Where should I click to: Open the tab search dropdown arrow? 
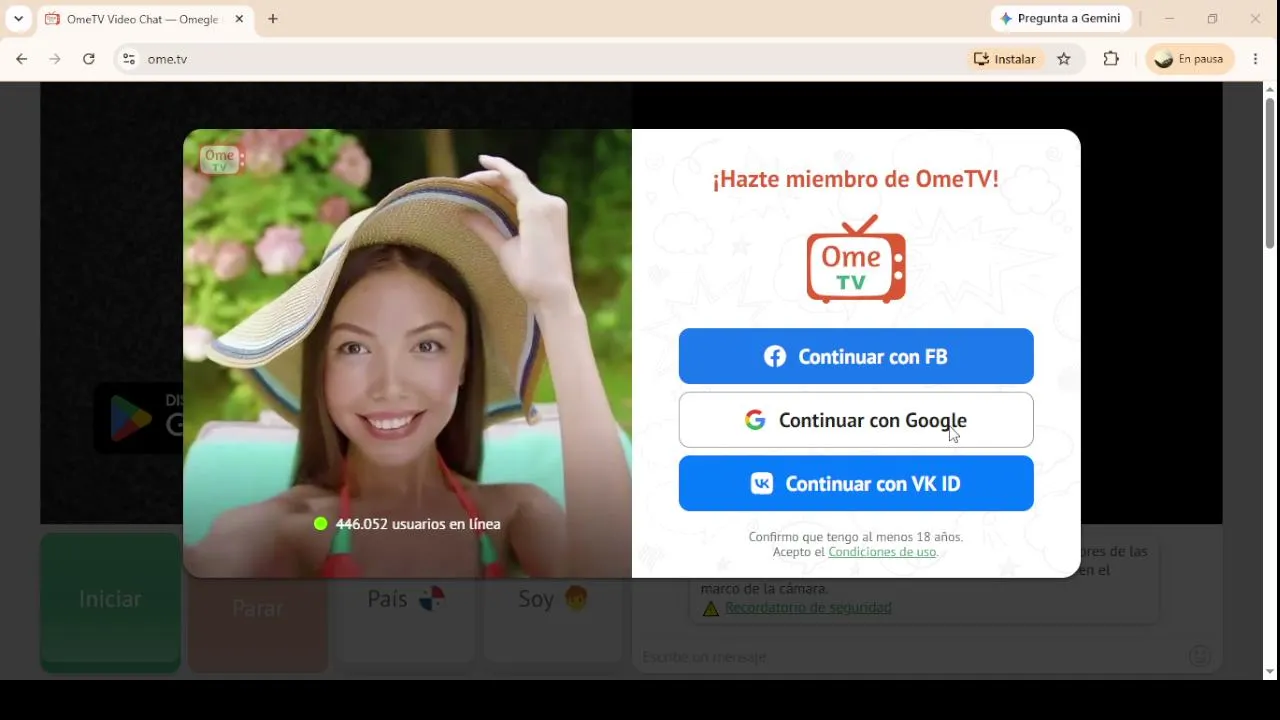pos(18,19)
